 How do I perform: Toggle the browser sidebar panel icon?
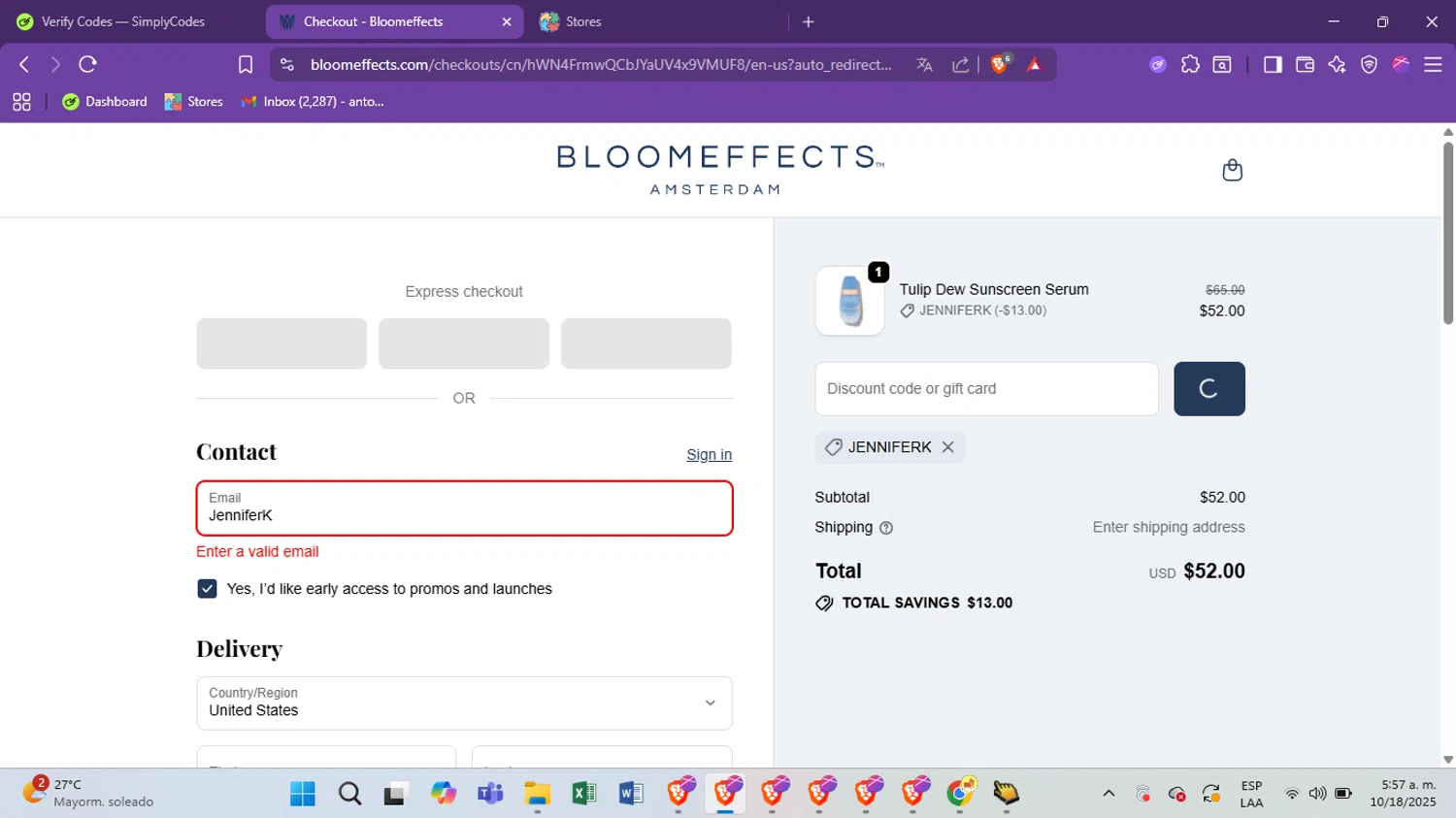[1273, 64]
